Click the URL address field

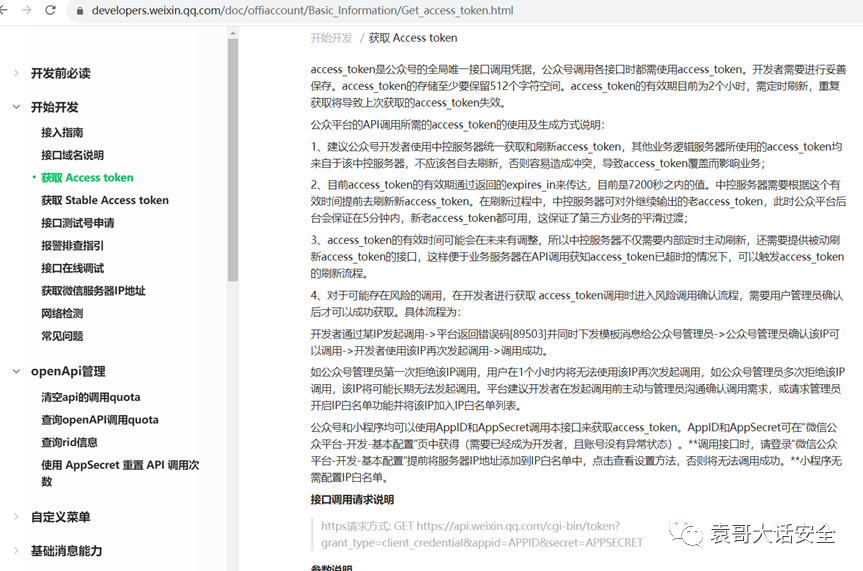302,10
